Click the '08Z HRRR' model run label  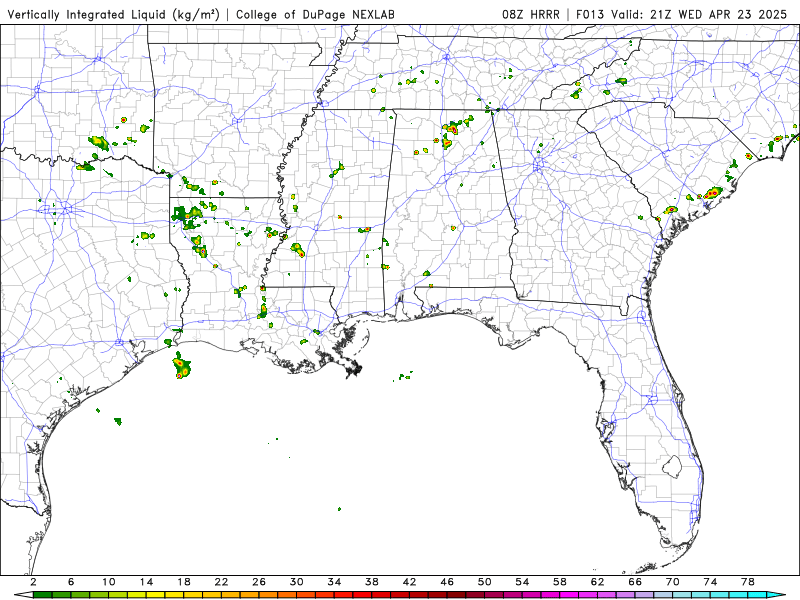point(531,14)
